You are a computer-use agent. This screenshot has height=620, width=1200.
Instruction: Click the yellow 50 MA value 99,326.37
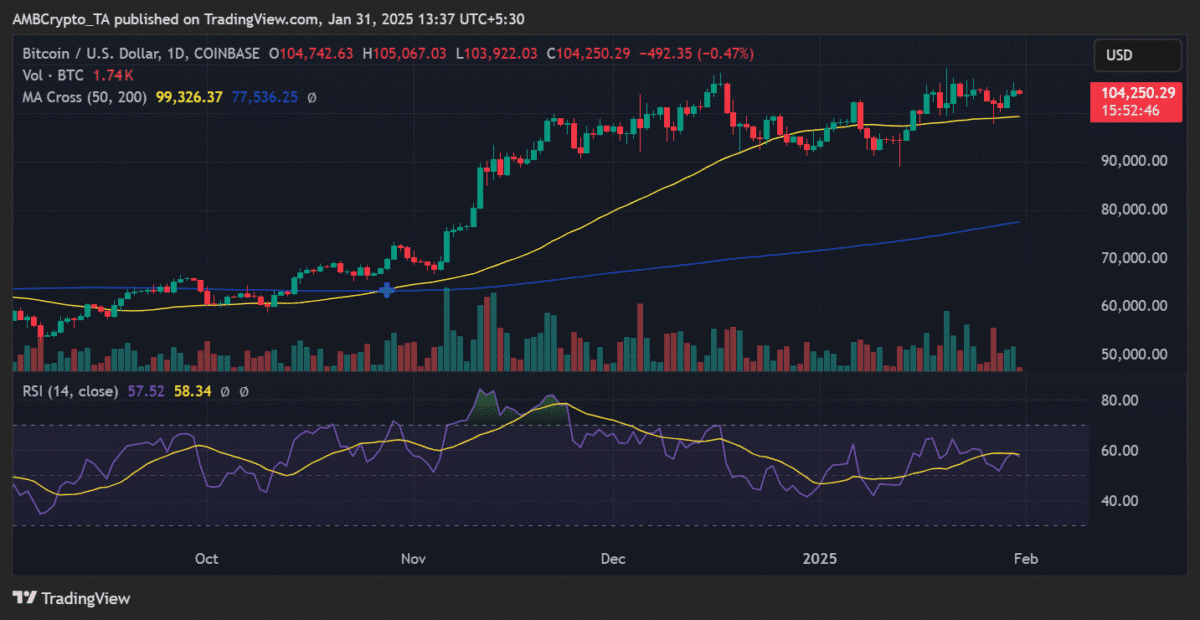(x=190, y=98)
